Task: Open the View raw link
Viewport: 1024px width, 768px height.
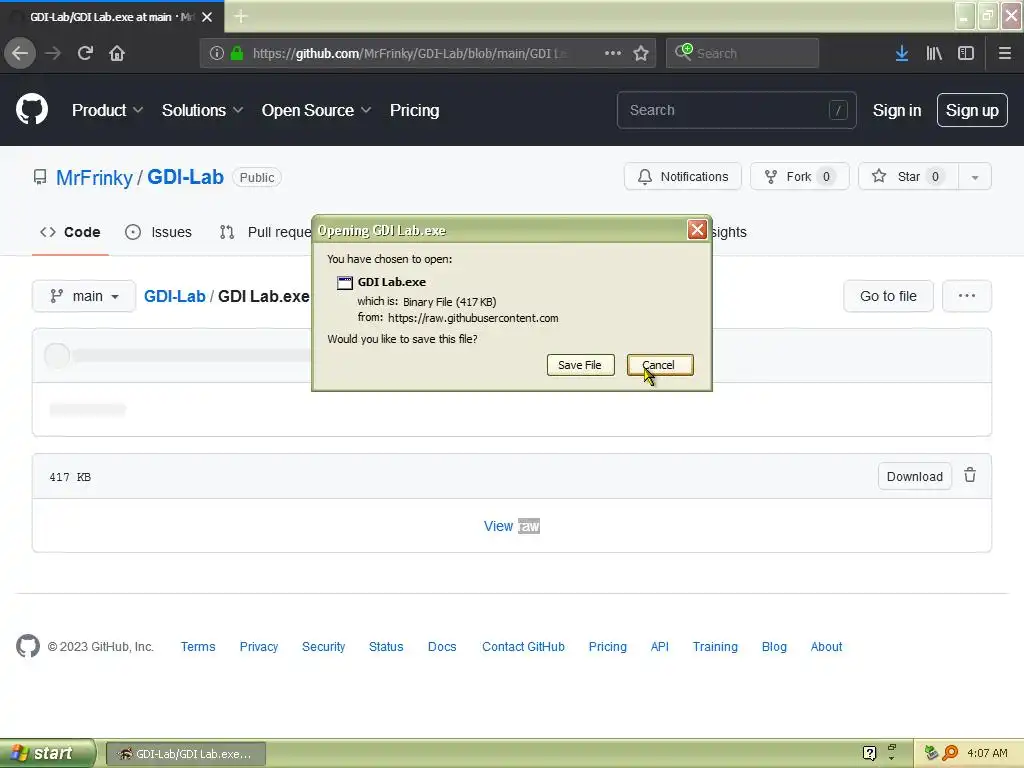Action: [511, 526]
